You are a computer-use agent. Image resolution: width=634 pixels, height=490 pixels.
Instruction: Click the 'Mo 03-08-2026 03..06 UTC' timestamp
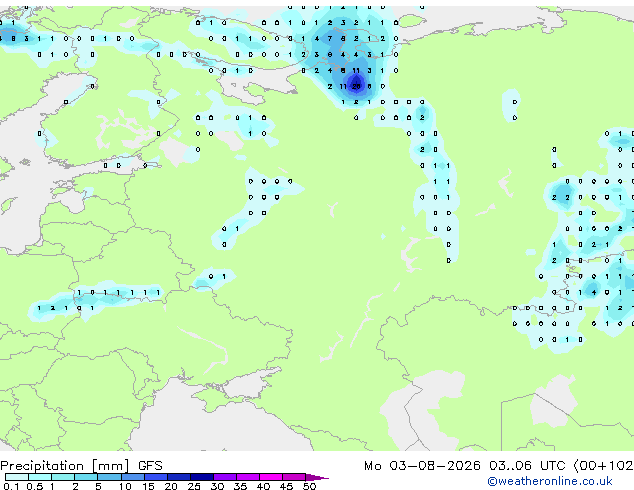pyautogui.click(x=464, y=466)
